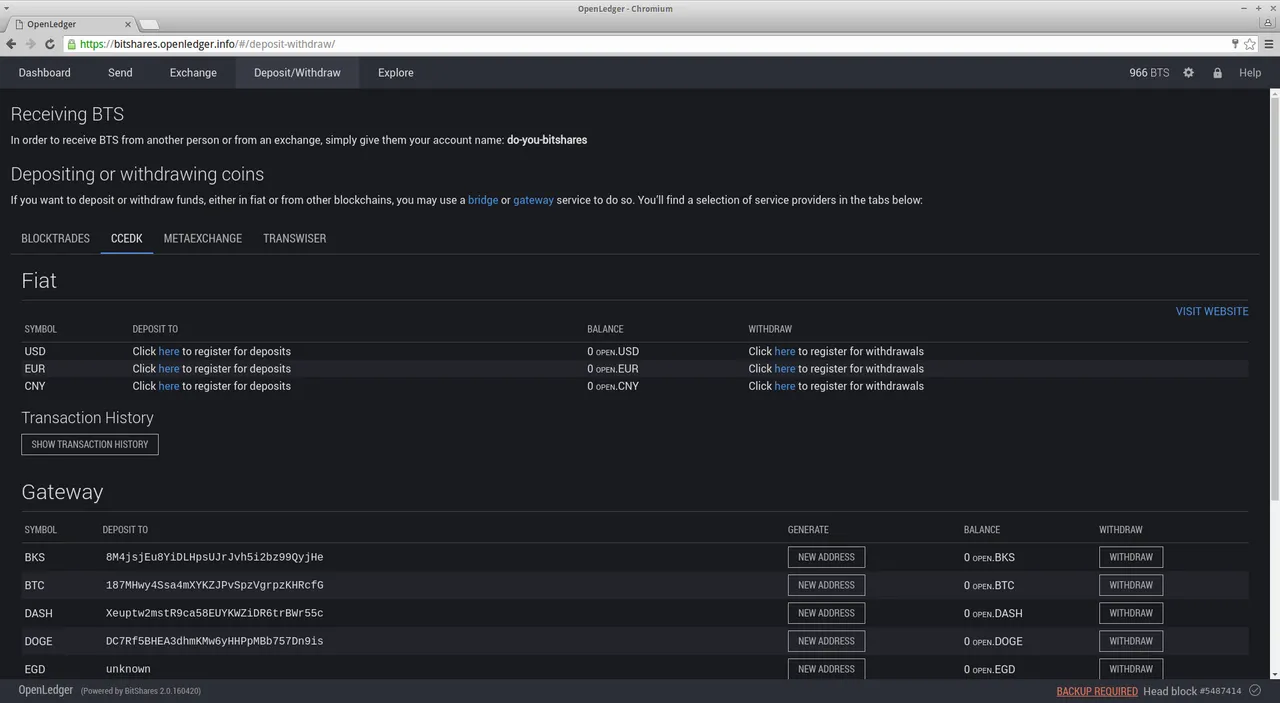Viewport: 1280px width, 703px height.
Task: Click 'here' to register EUR withdrawals
Action: 785,369
